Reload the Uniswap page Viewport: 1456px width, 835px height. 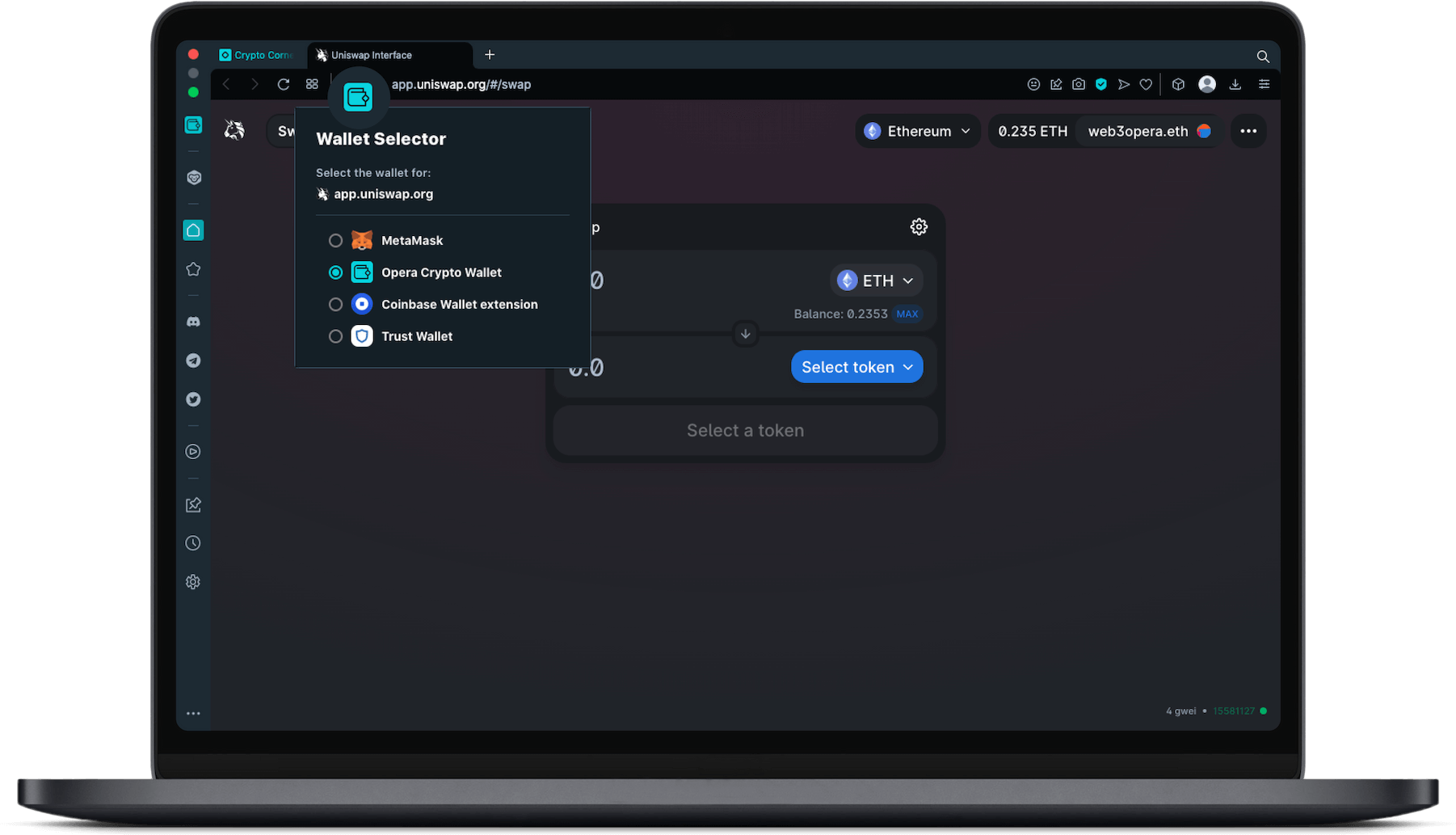point(284,84)
